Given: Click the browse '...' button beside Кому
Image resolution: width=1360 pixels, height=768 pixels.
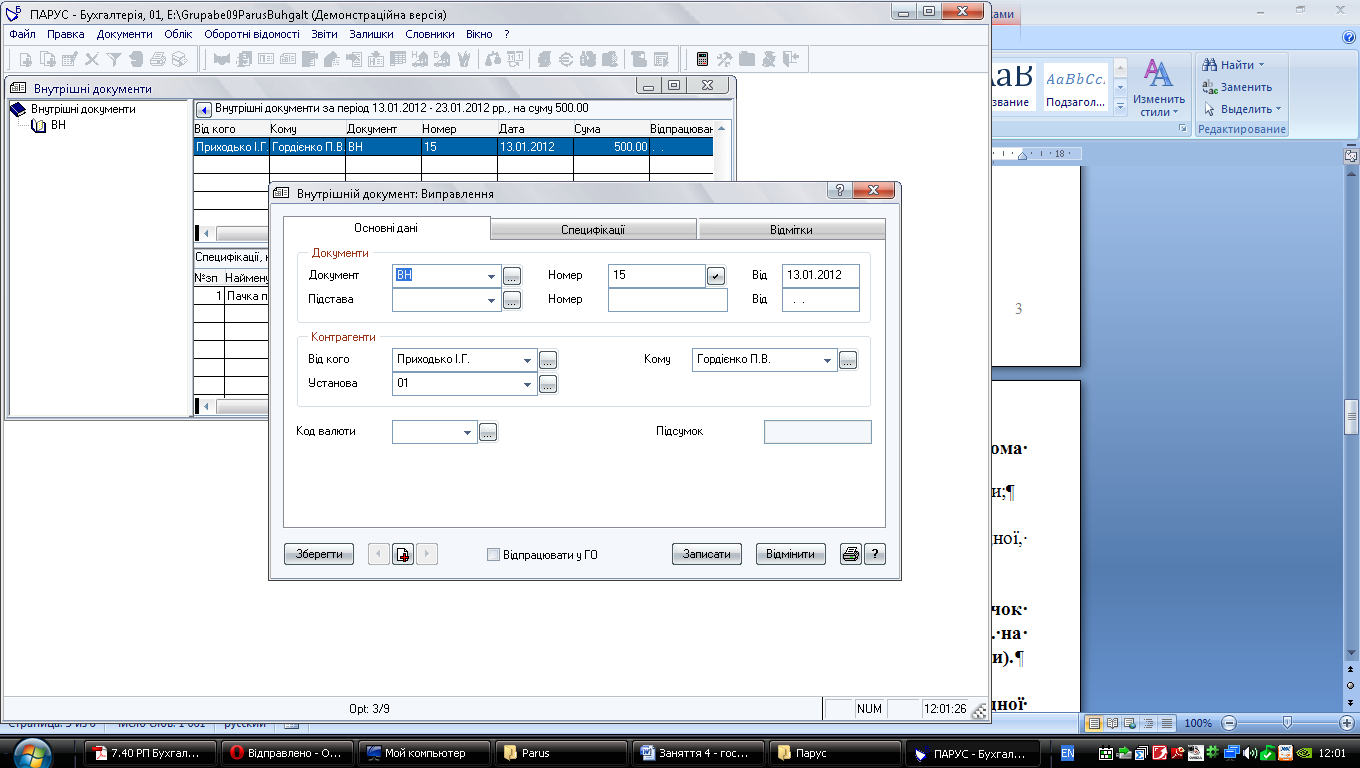Looking at the screenshot, I should pos(848,360).
